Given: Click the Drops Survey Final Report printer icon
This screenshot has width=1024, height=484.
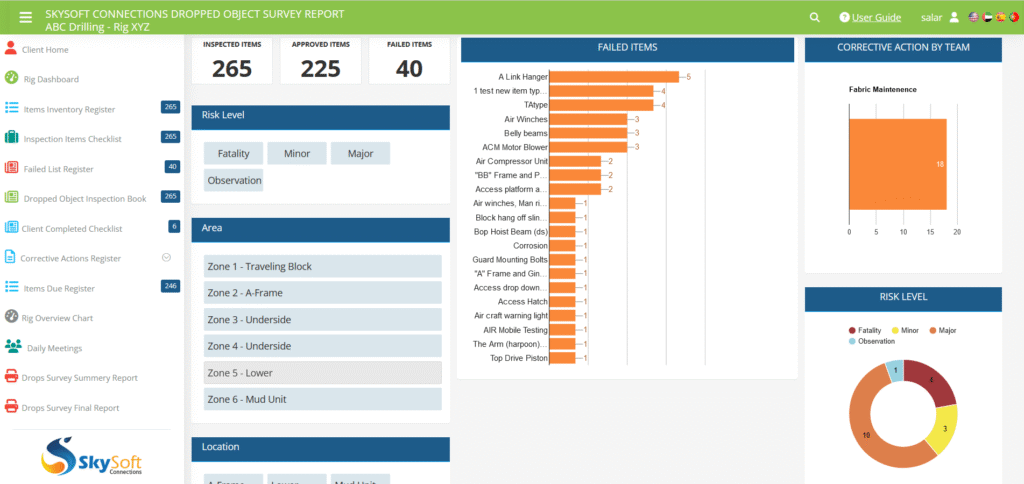Looking at the screenshot, I should click(x=11, y=407).
